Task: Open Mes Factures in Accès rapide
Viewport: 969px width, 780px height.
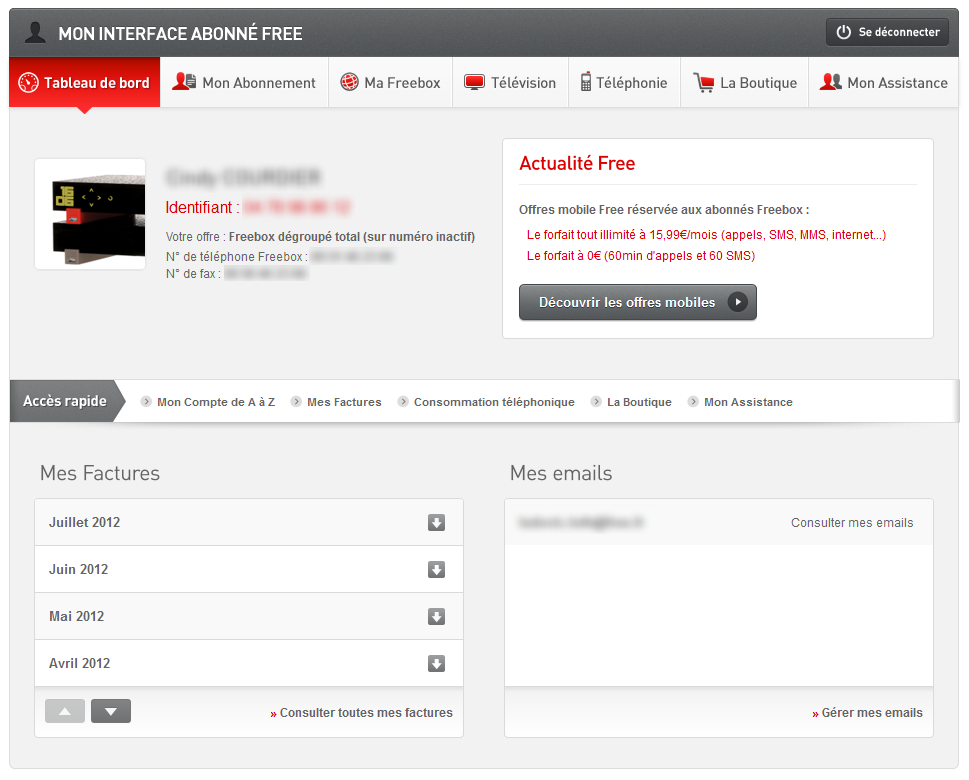Action: tap(344, 402)
